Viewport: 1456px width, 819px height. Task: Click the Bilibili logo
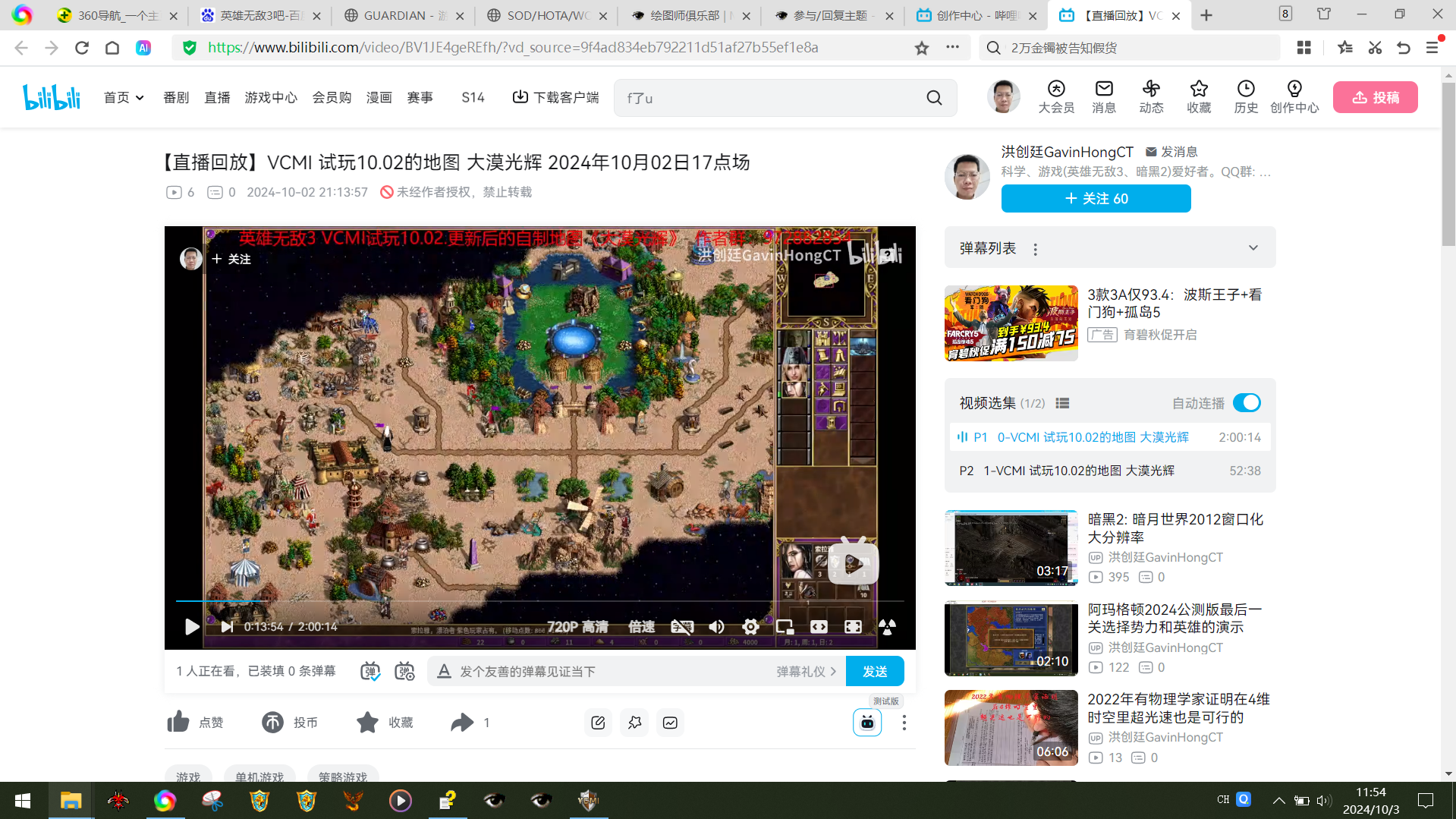tap(52, 97)
